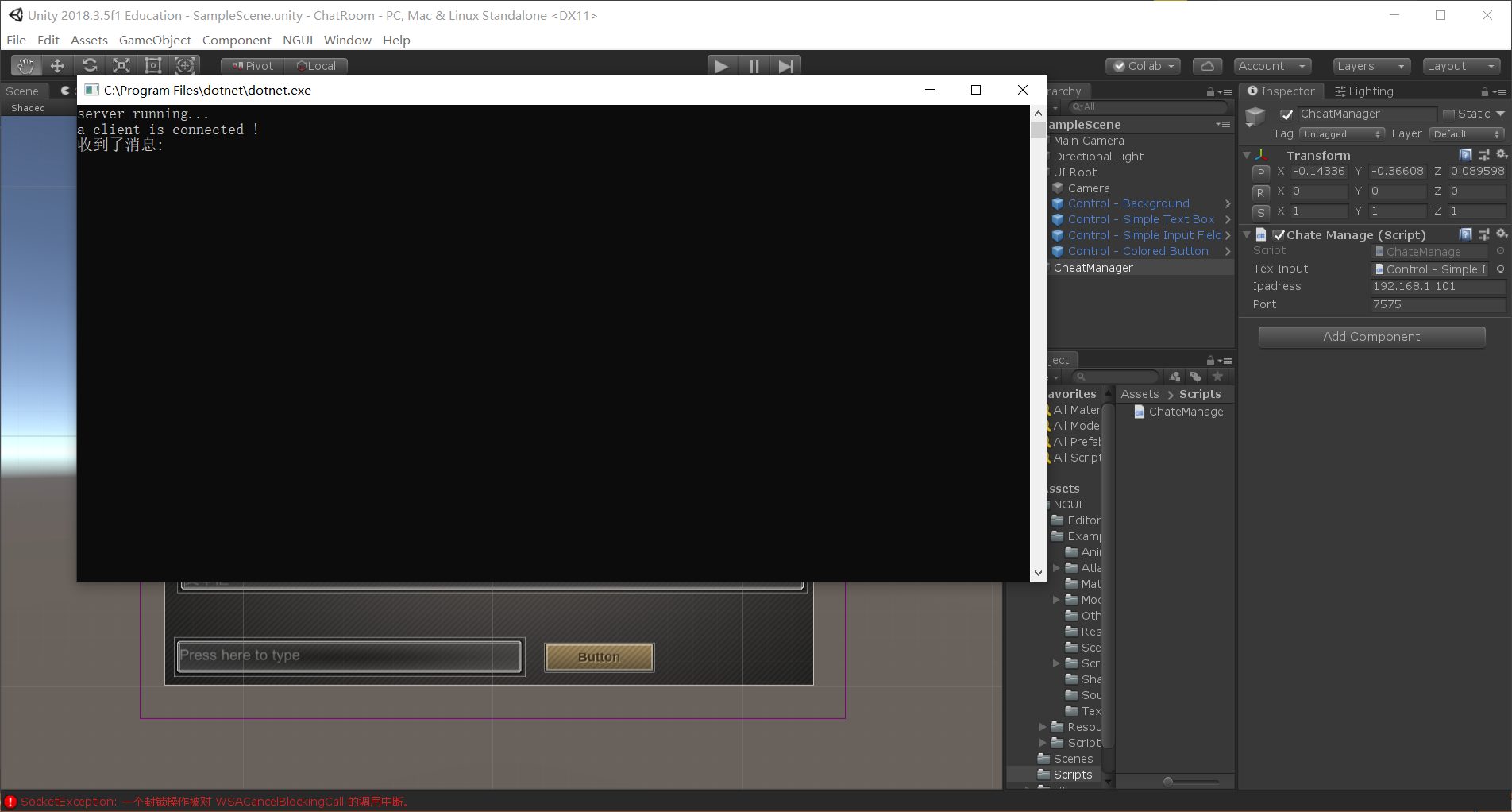
Task: Open the Layout dropdown
Action: 1462,66
